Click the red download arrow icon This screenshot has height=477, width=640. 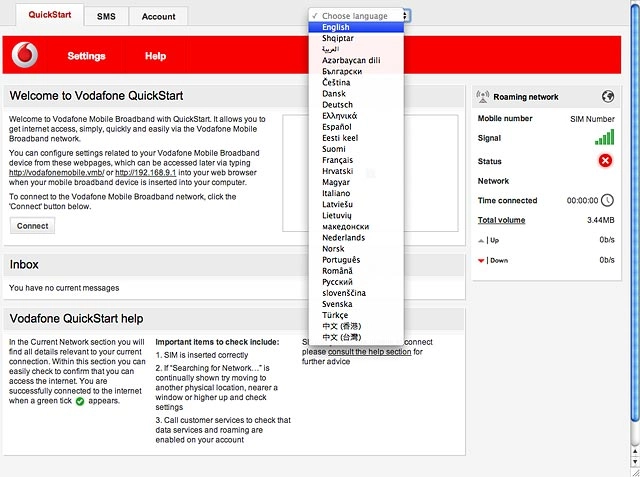pyautogui.click(x=481, y=261)
